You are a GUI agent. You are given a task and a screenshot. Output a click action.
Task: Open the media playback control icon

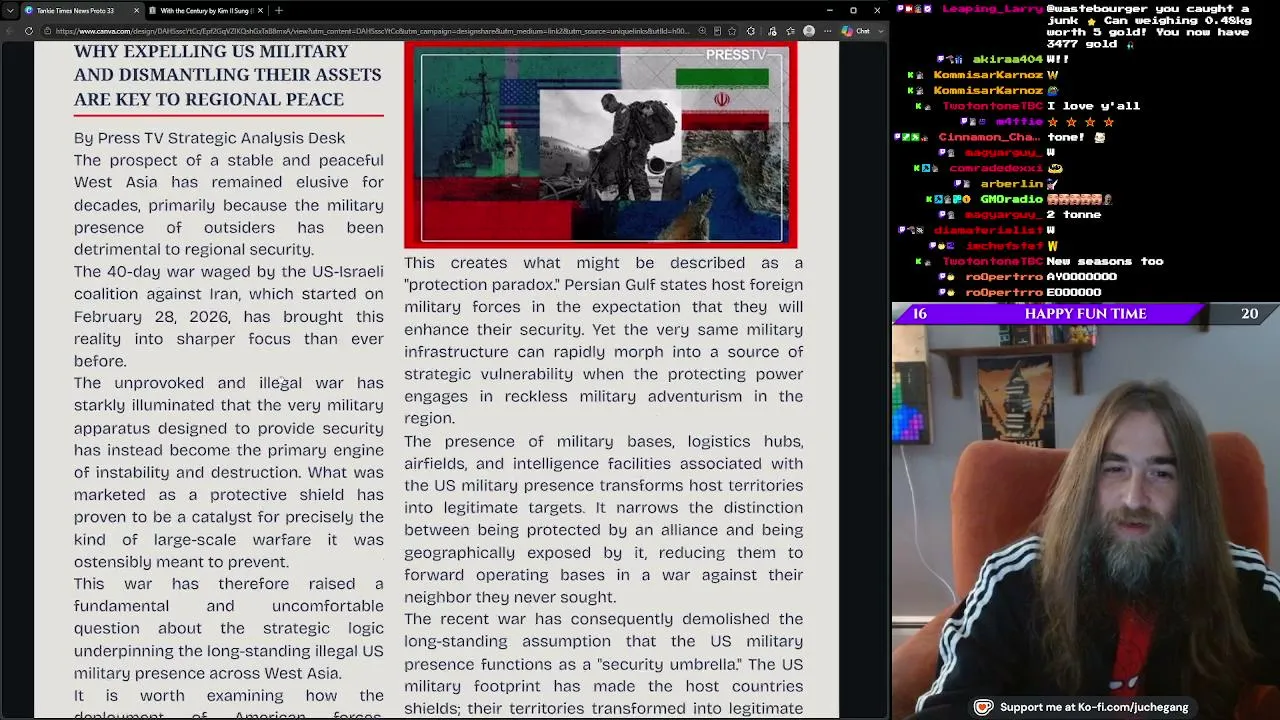tap(772, 31)
